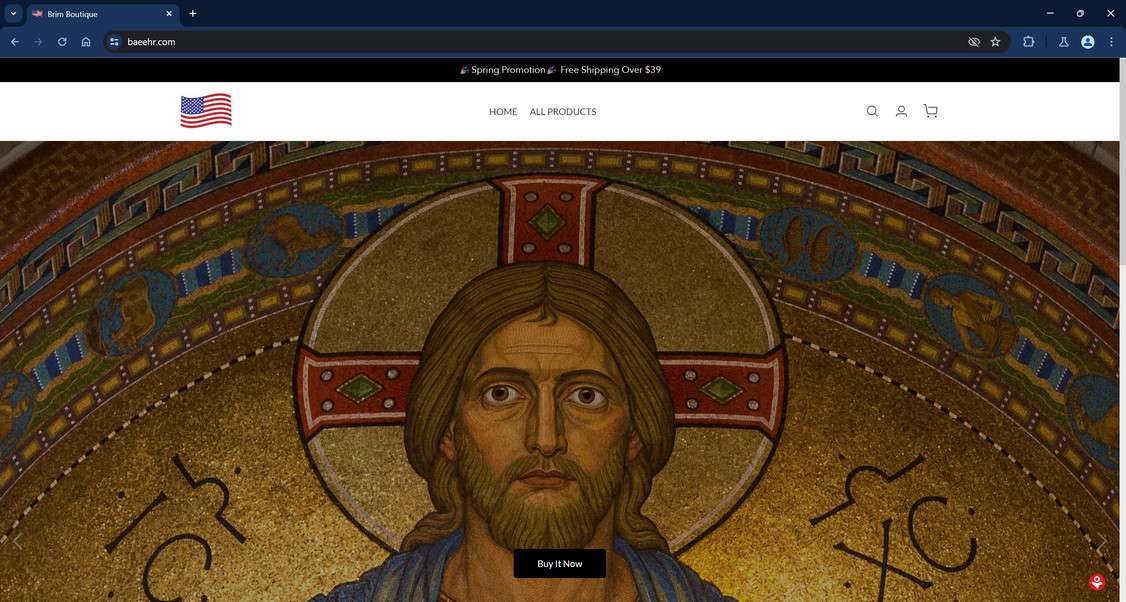
Task: Click the American flag store logo
Action: click(206, 111)
